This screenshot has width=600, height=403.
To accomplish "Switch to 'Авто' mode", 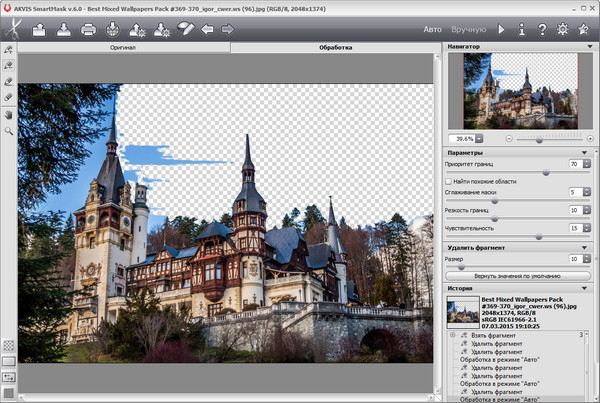I will coord(432,30).
